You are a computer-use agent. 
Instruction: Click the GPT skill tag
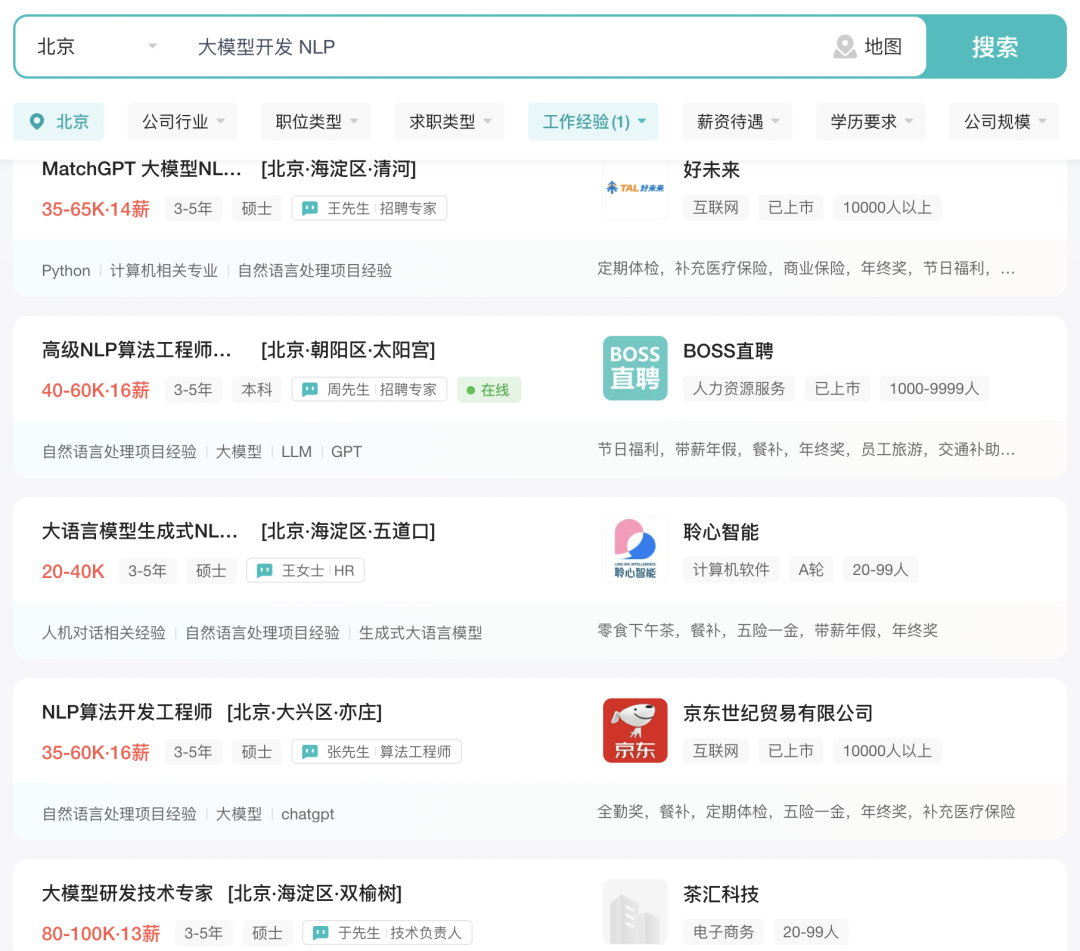[x=346, y=452]
